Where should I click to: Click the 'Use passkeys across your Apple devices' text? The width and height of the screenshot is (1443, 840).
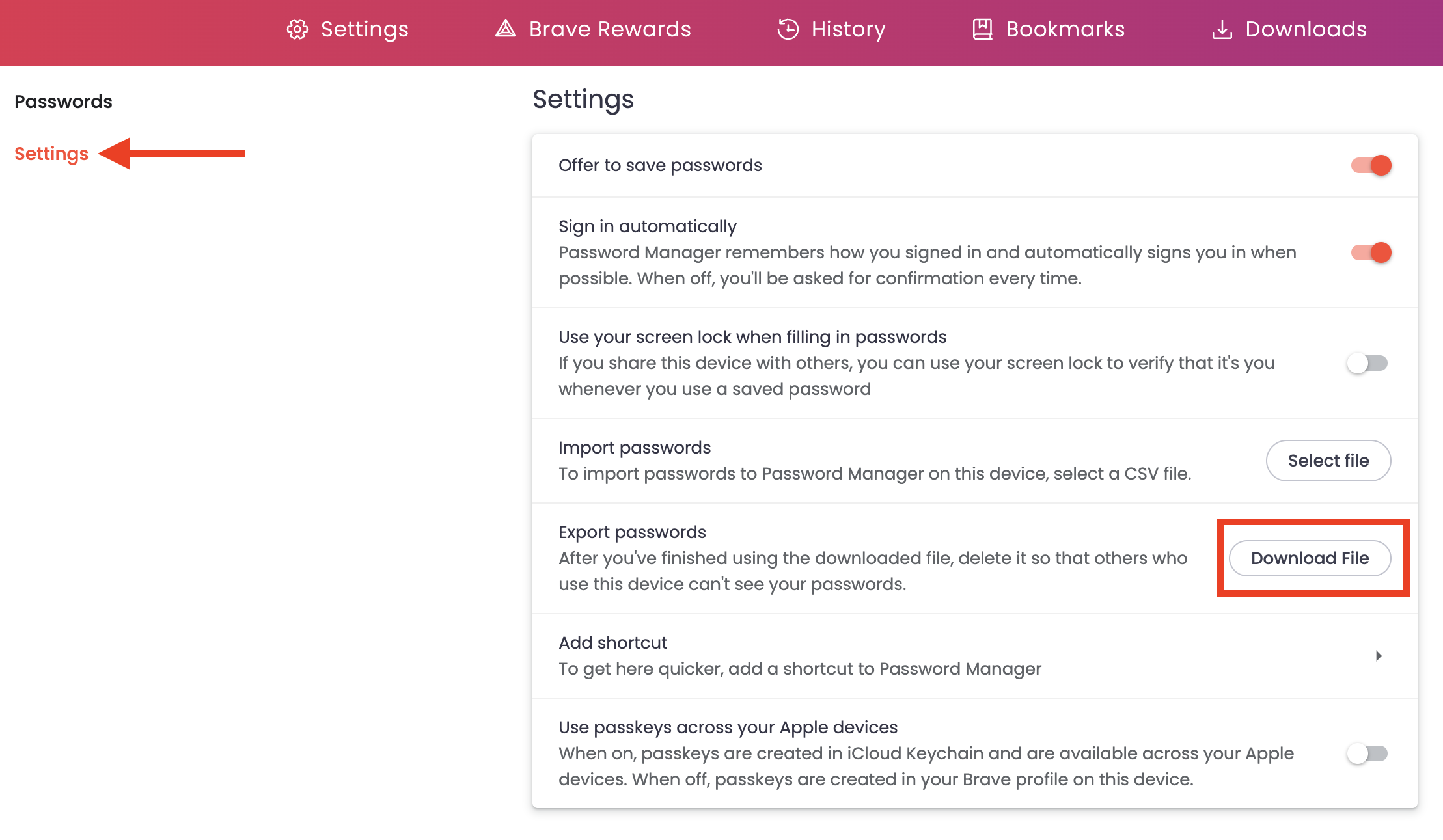click(x=728, y=727)
